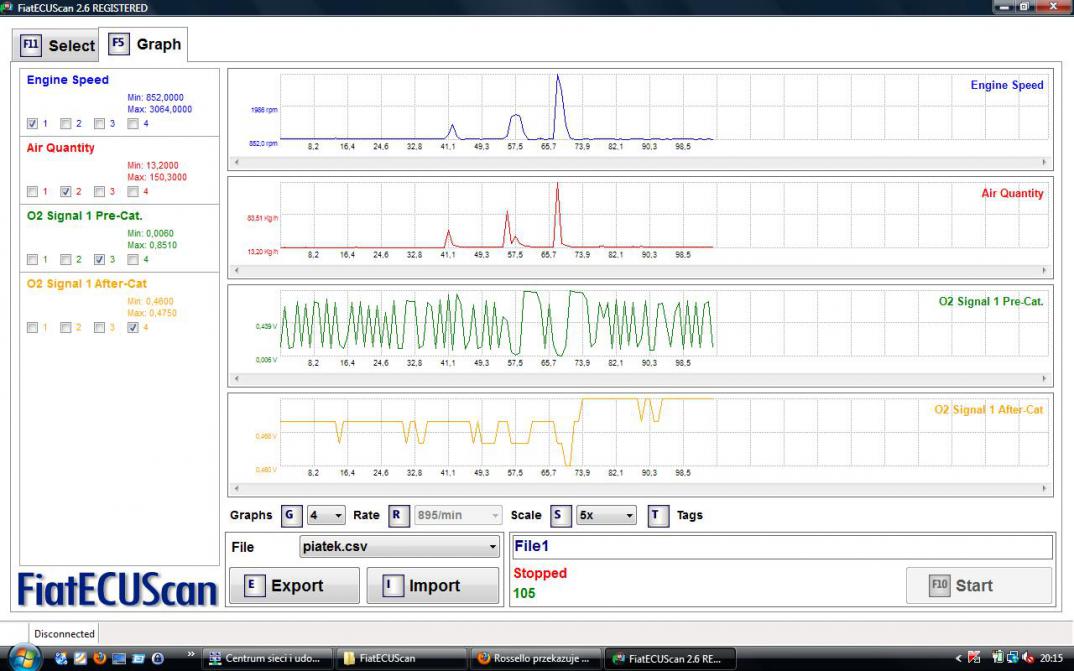Click the R shortcut icon beside Rate

pyautogui.click(x=399, y=515)
